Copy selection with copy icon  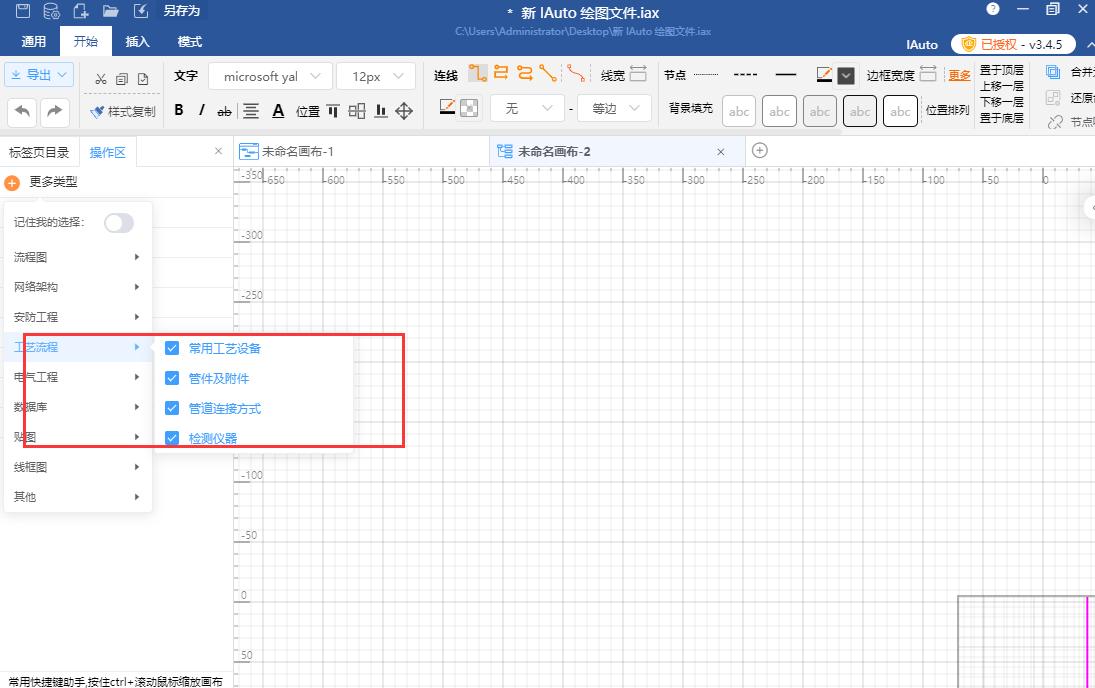[122, 79]
